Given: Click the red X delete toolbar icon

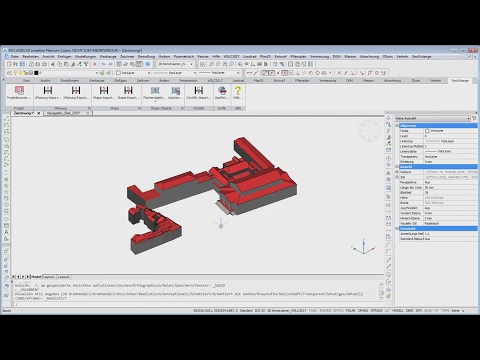Looking at the screenshot, I should [x=95, y=64].
